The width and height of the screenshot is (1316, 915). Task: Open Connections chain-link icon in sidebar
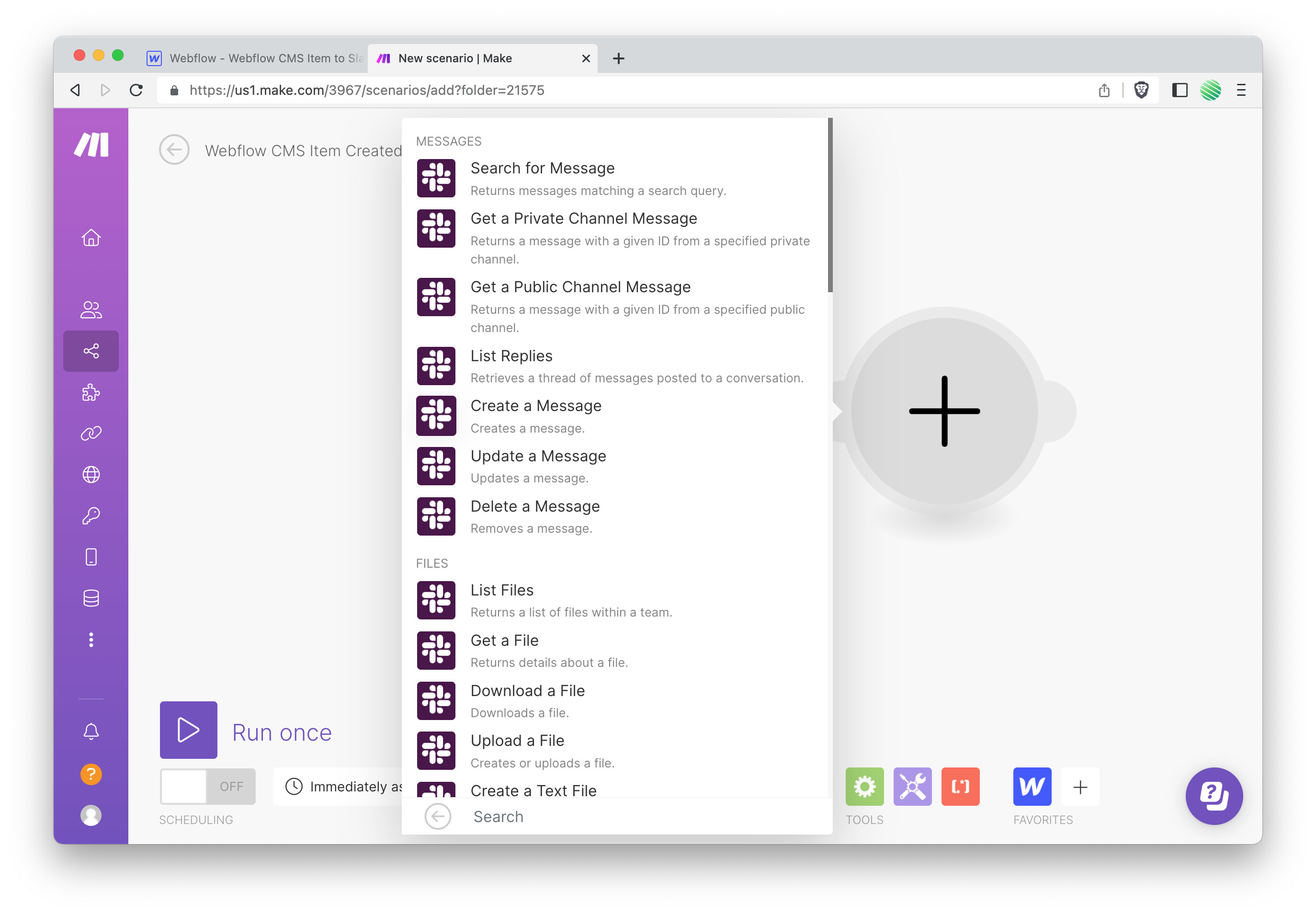point(91,434)
